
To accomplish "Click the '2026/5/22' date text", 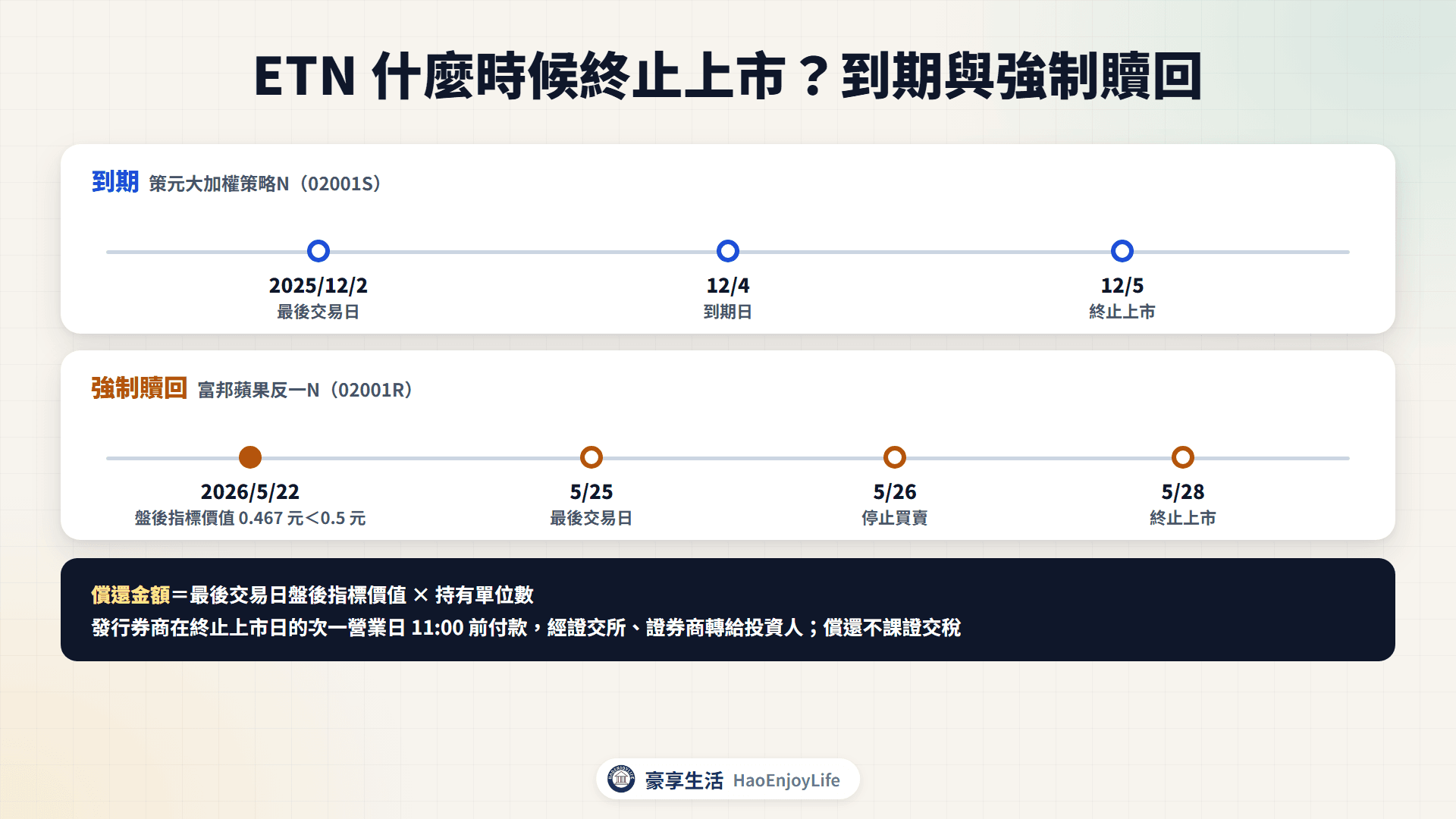I will [x=250, y=491].
